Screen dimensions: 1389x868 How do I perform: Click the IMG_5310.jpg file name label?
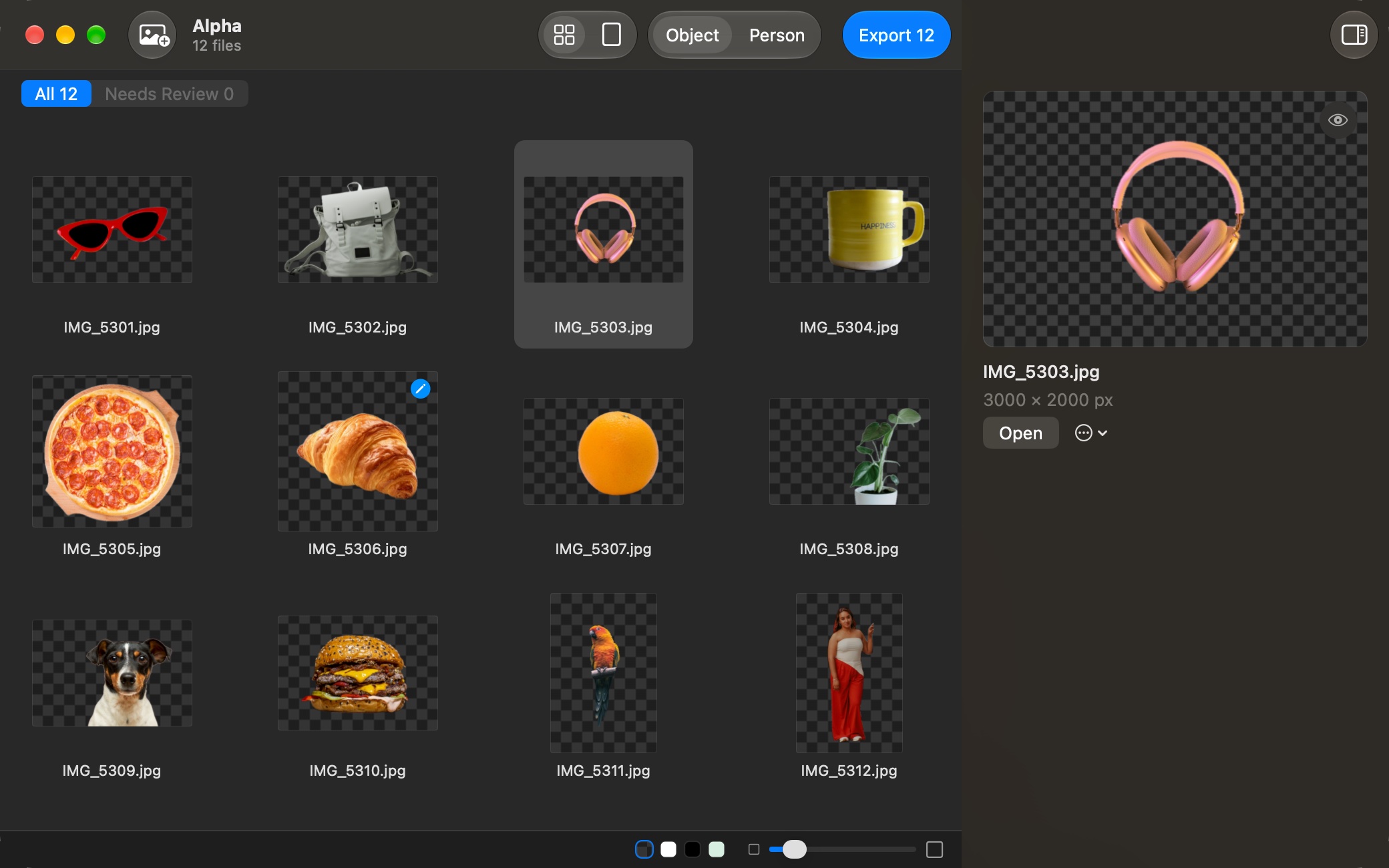point(358,771)
